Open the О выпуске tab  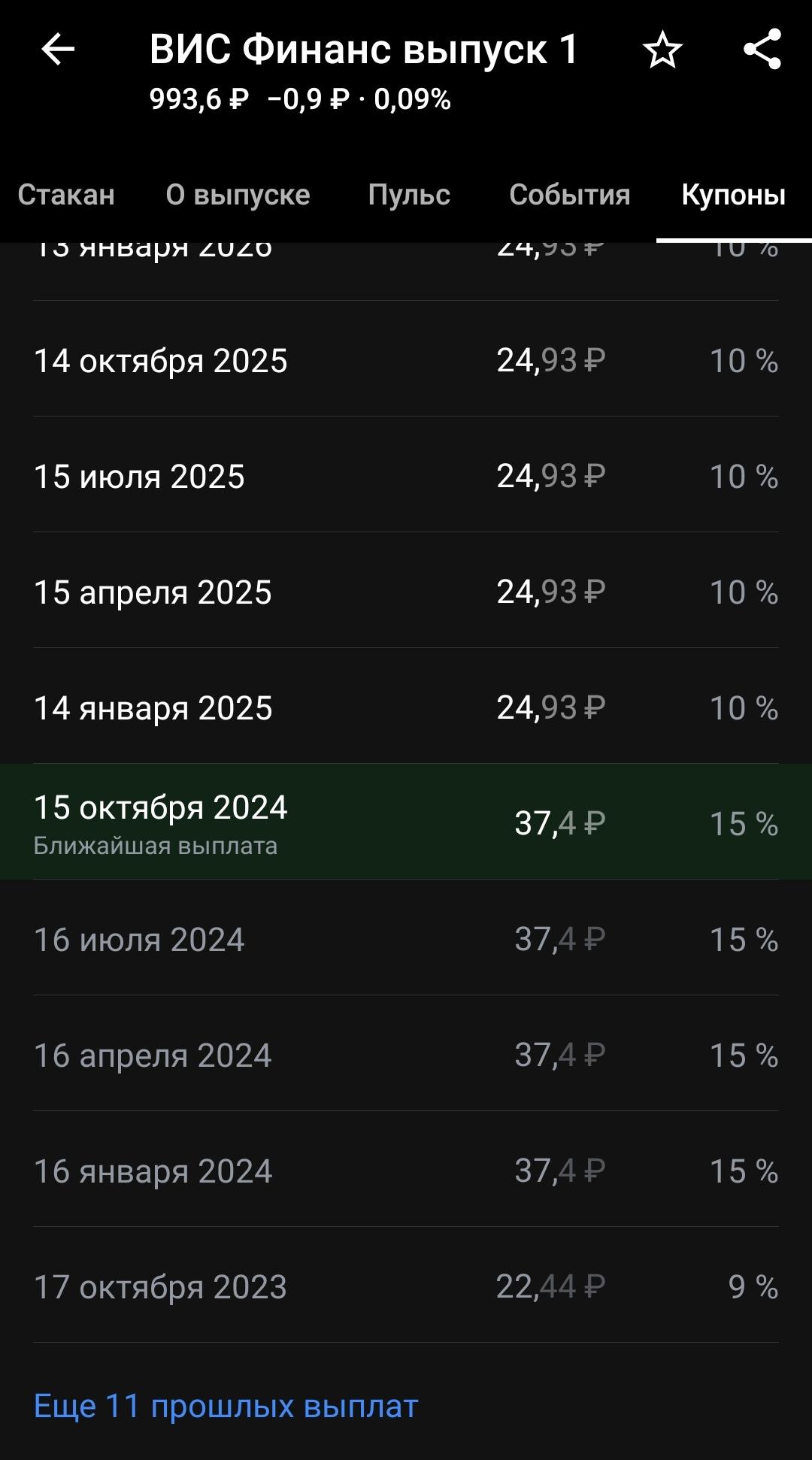coord(238,195)
